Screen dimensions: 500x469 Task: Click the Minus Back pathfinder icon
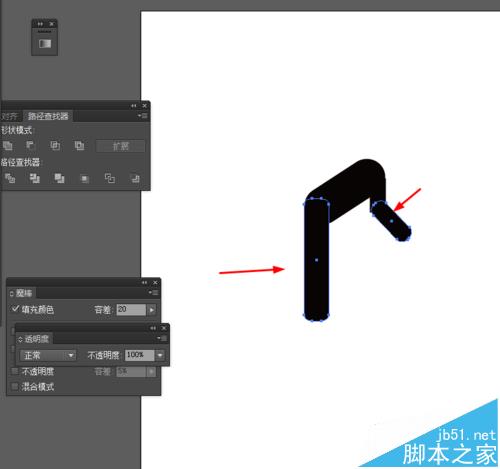[x=135, y=178]
